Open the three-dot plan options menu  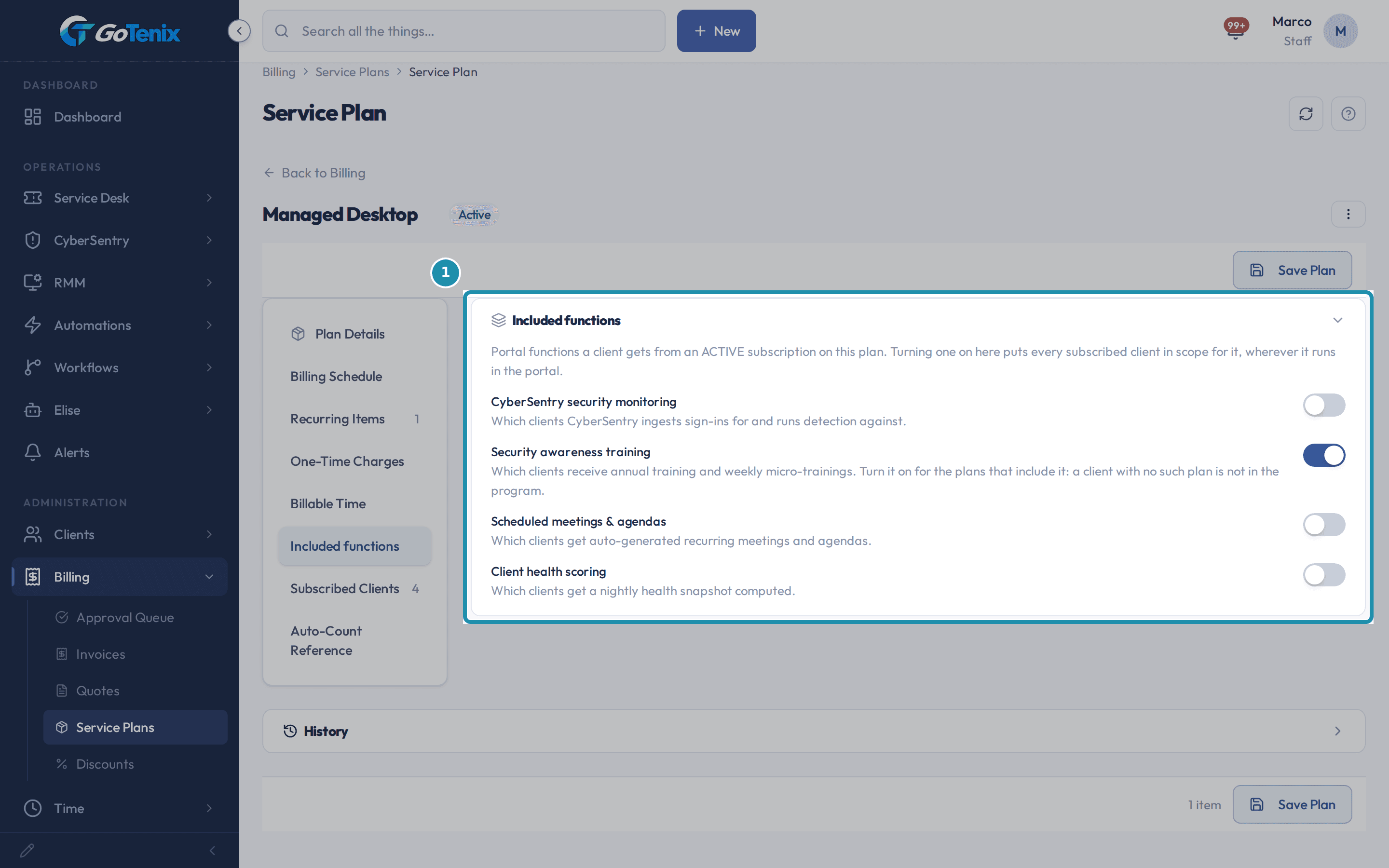point(1348,214)
